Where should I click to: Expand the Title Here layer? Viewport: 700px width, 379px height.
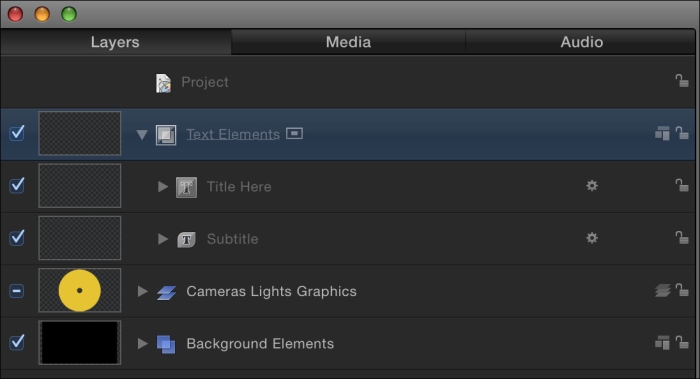pos(163,186)
